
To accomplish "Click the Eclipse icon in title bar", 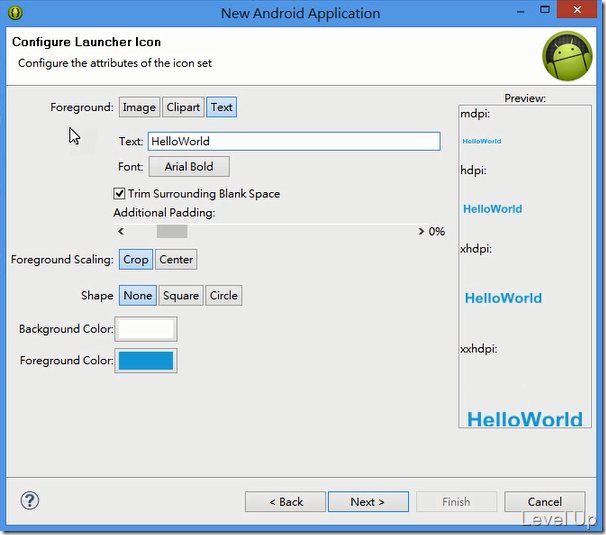I will (x=15, y=13).
